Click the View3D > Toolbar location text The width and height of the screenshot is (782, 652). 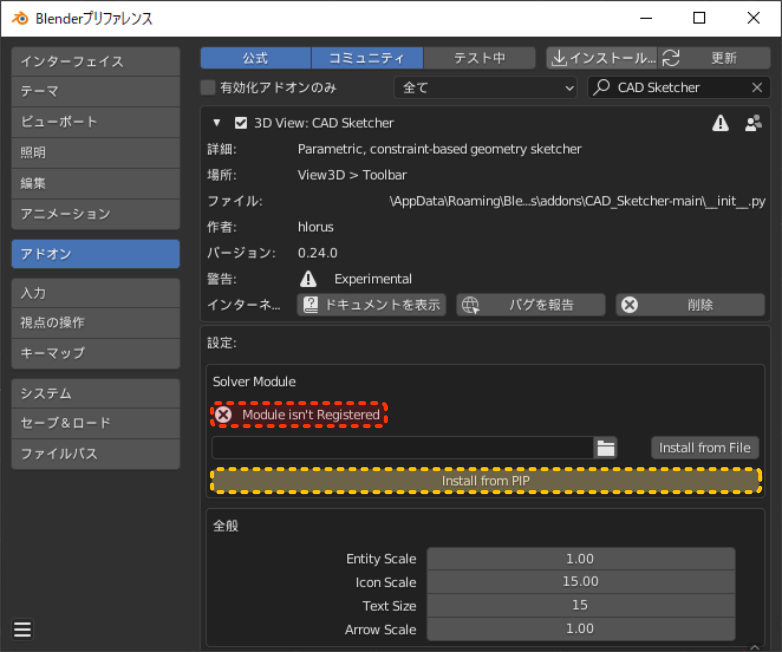tap(352, 175)
